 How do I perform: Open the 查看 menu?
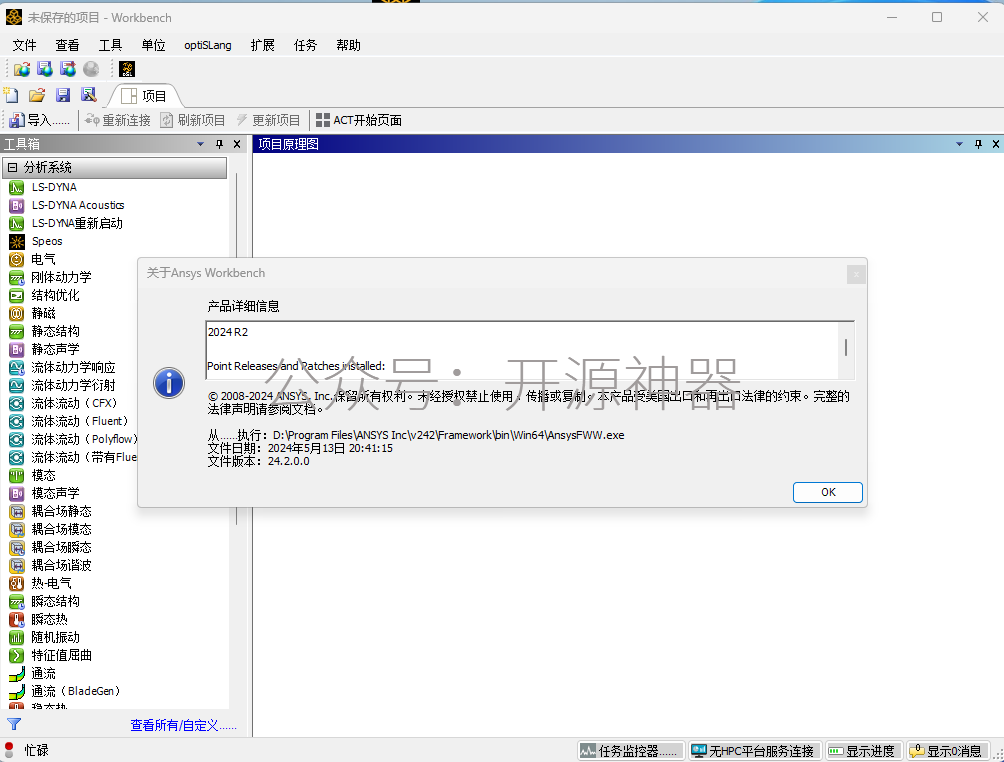click(67, 45)
